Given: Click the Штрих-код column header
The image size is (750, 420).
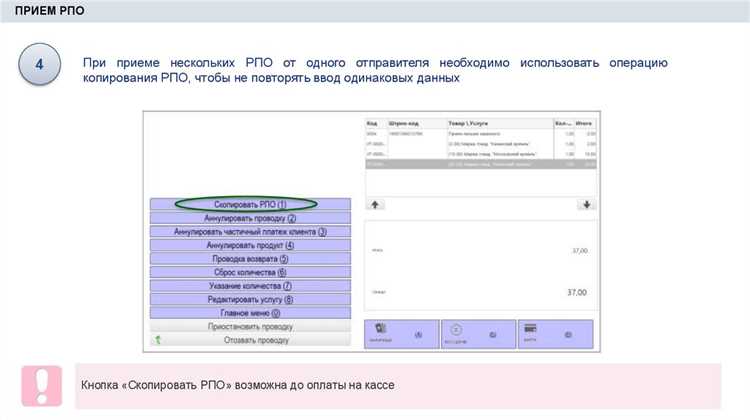Looking at the screenshot, I should [x=417, y=123].
